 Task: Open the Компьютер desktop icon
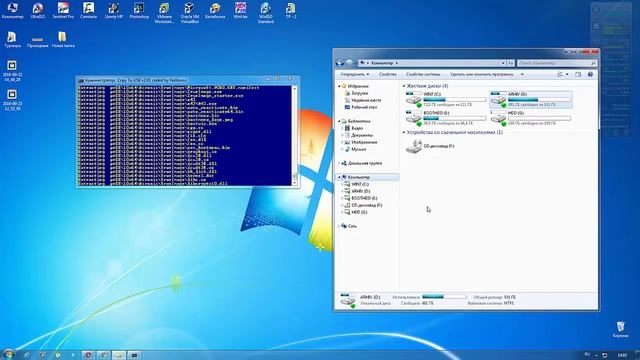(x=12, y=10)
